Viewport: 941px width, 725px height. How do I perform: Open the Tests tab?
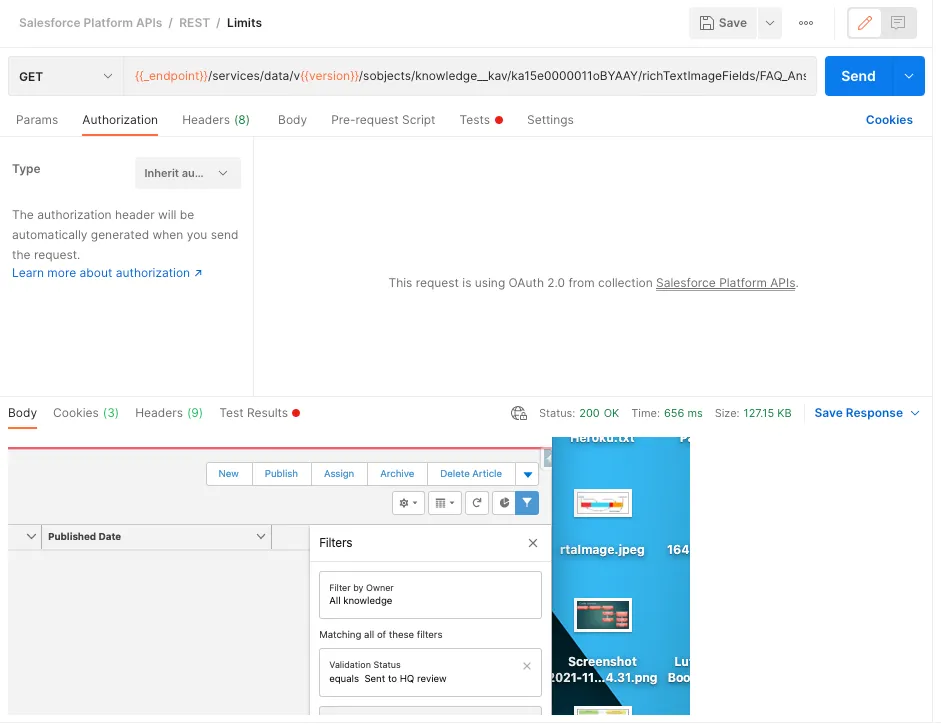(475, 119)
